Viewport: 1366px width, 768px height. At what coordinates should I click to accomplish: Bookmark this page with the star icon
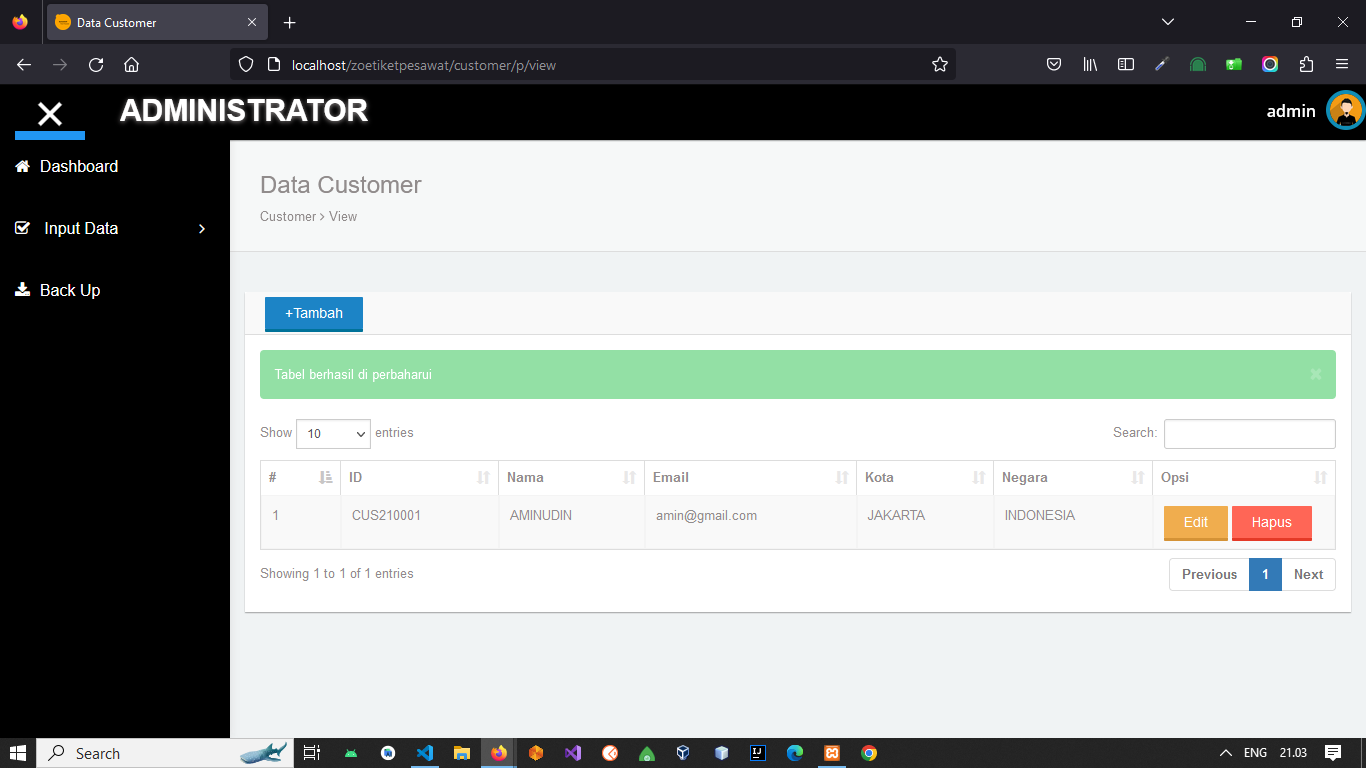click(939, 65)
